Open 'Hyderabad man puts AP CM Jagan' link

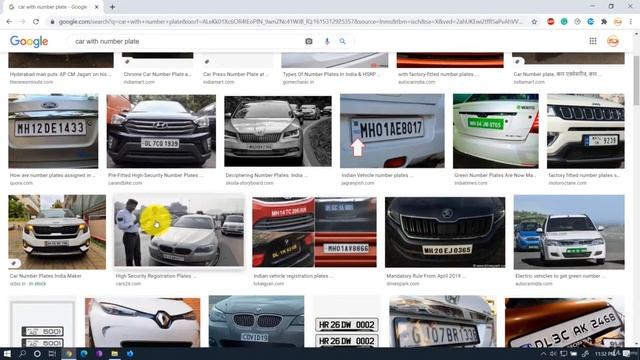[60, 74]
